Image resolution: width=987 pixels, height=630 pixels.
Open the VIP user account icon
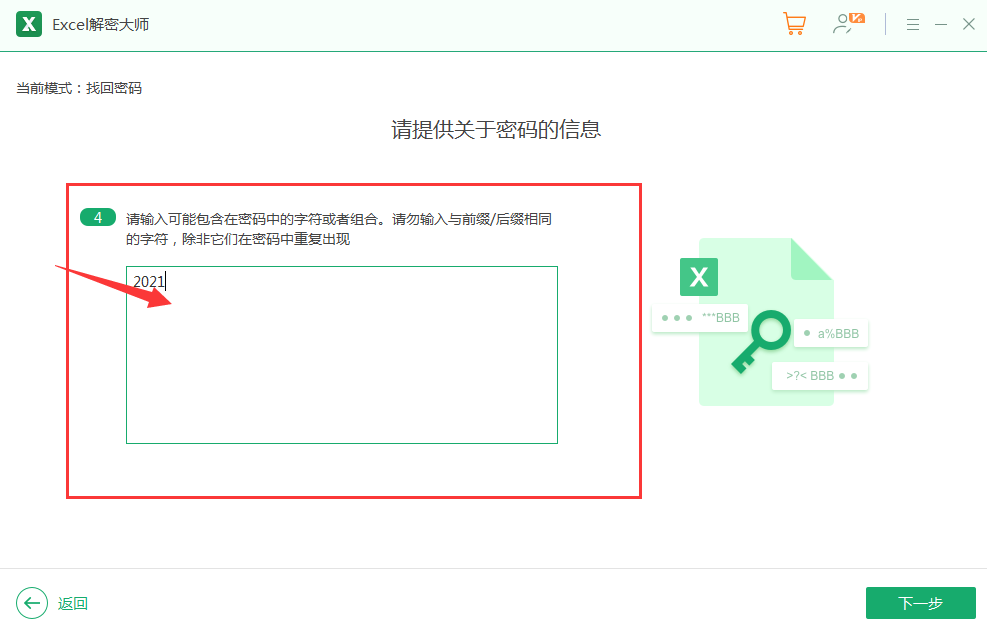click(x=848, y=24)
